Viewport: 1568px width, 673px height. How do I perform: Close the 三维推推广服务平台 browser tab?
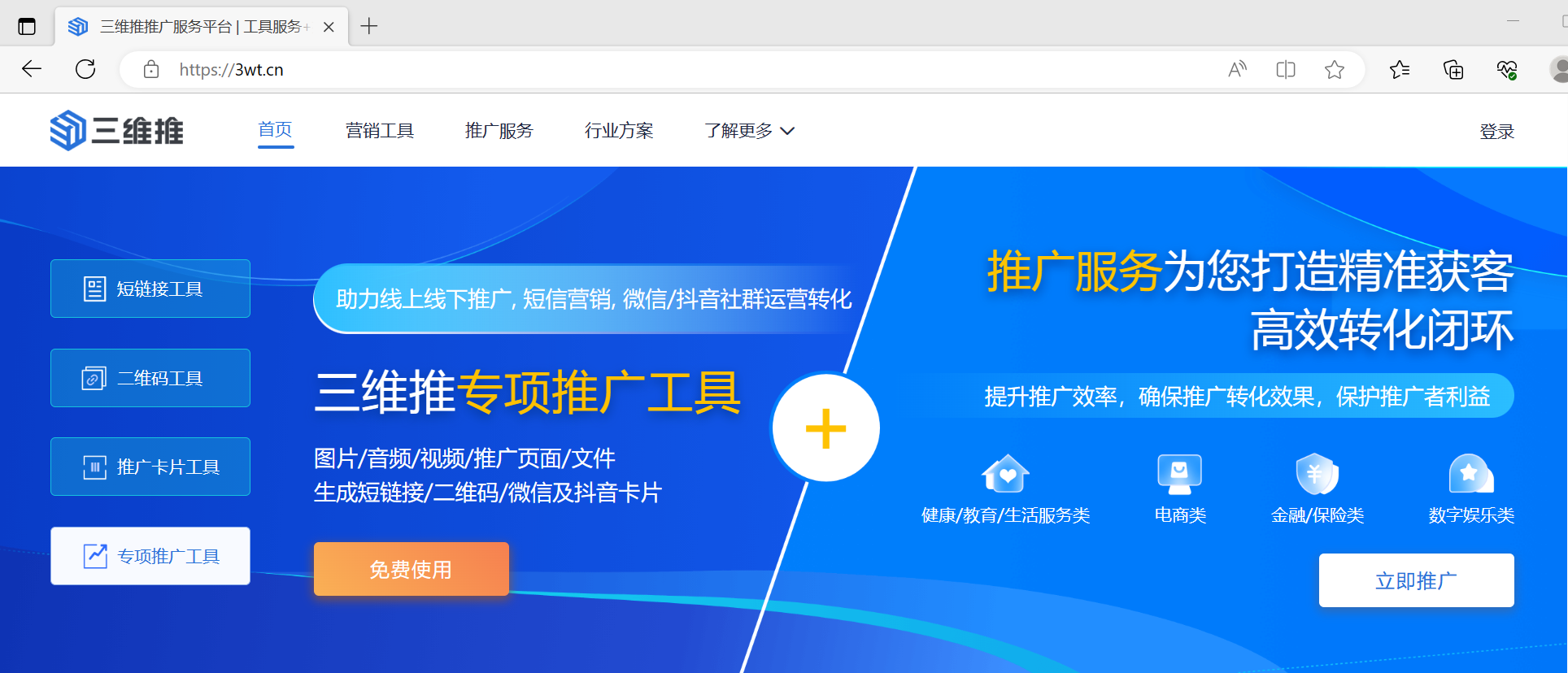pyautogui.click(x=329, y=27)
